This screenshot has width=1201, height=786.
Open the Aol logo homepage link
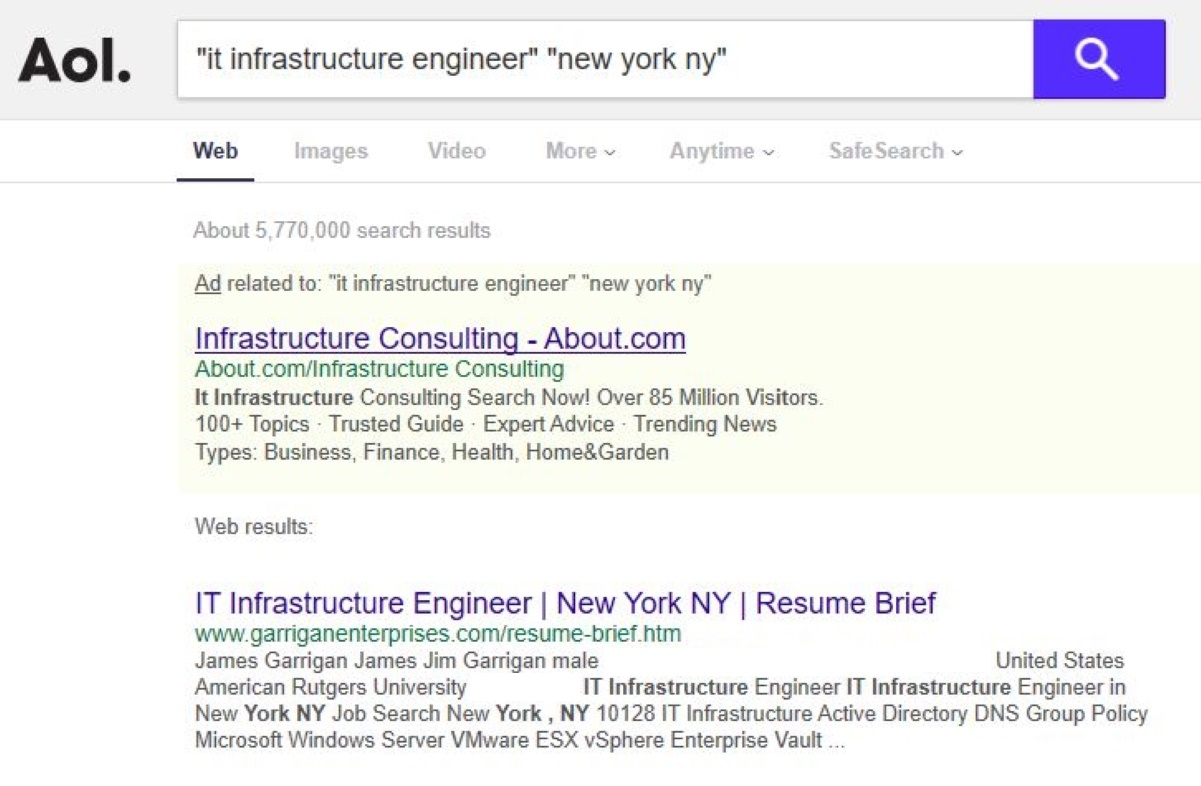(75, 60)
